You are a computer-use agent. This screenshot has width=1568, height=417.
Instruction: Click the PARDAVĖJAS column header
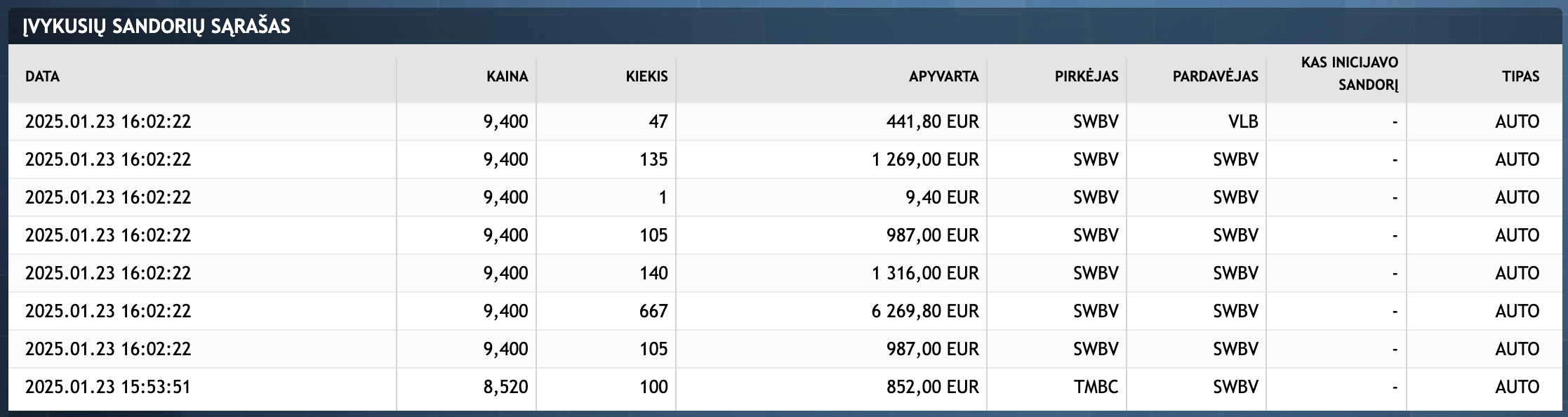tap(1215, 77)
